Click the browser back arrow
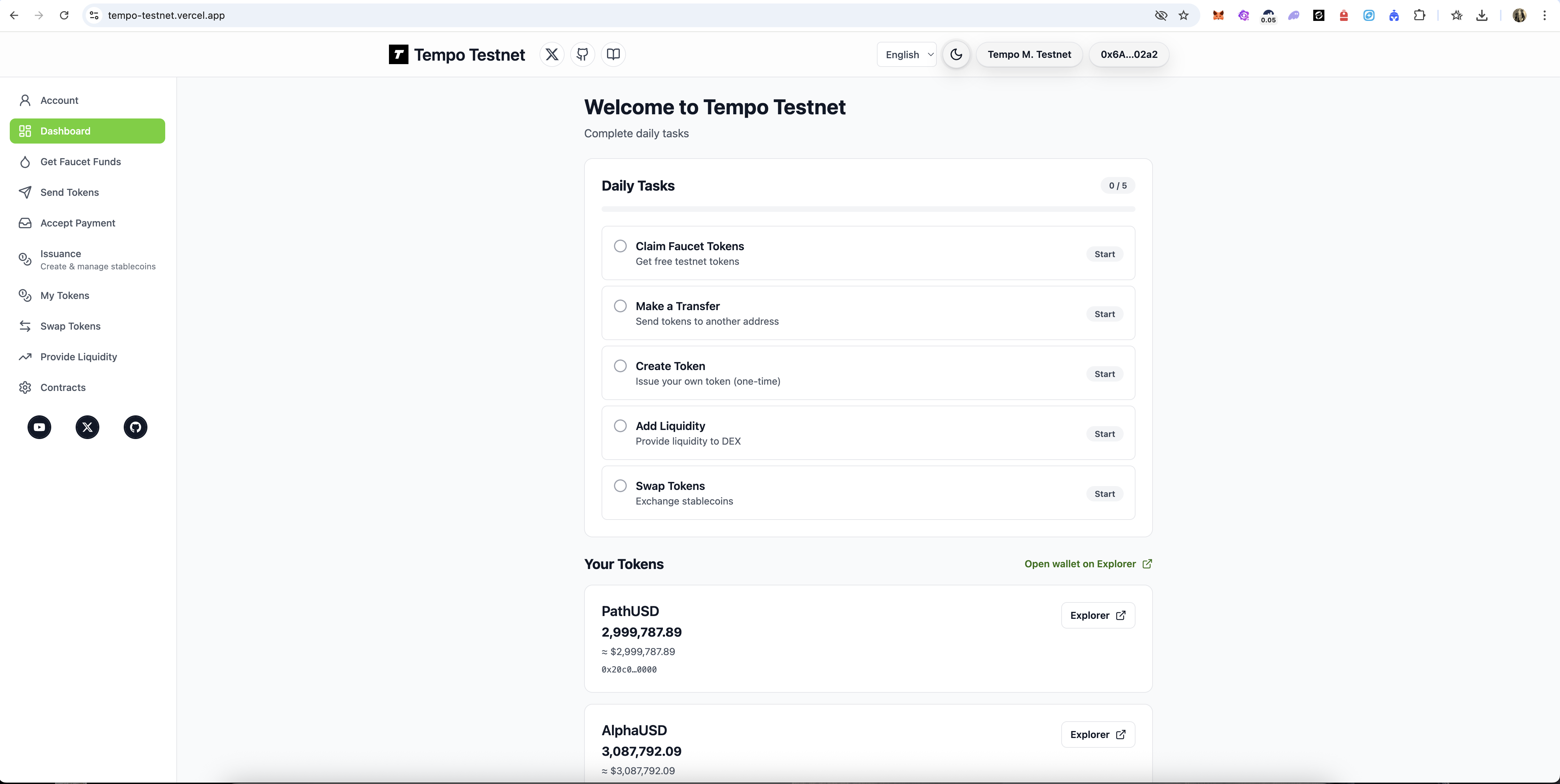Image resolution: width=1560 pixels, height=784 pixels. click(x=14, y=16)
